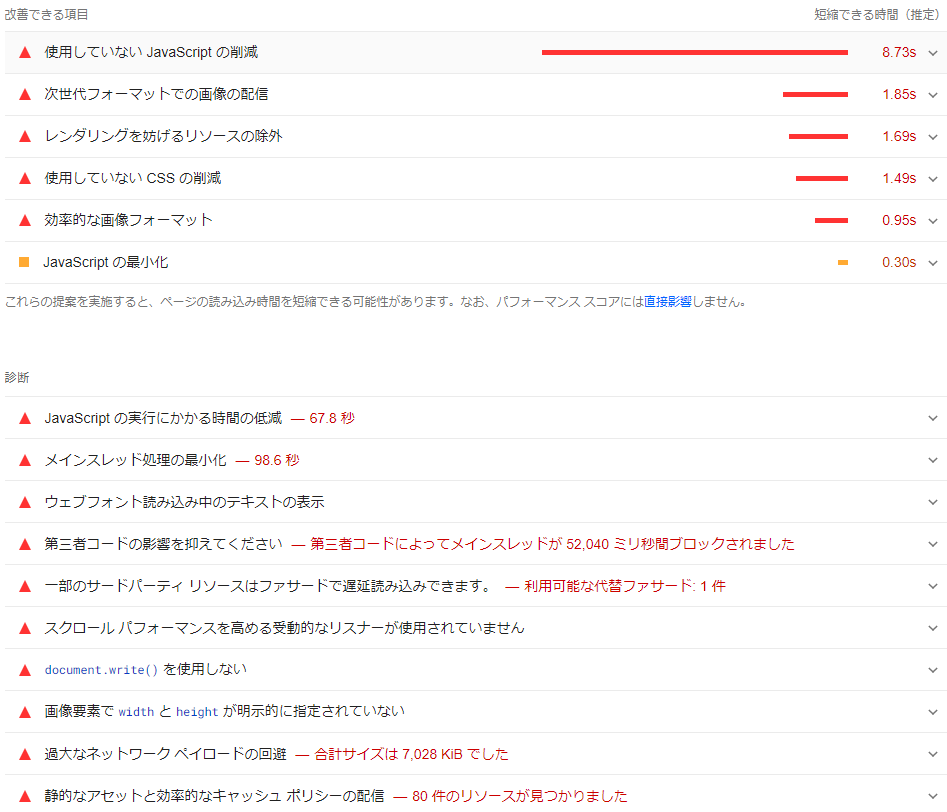The height and width of the screenshot is (812, 947).
Task: Expand chevron for メインスレッド処理の最小化
Action: [x=933, y=460]
